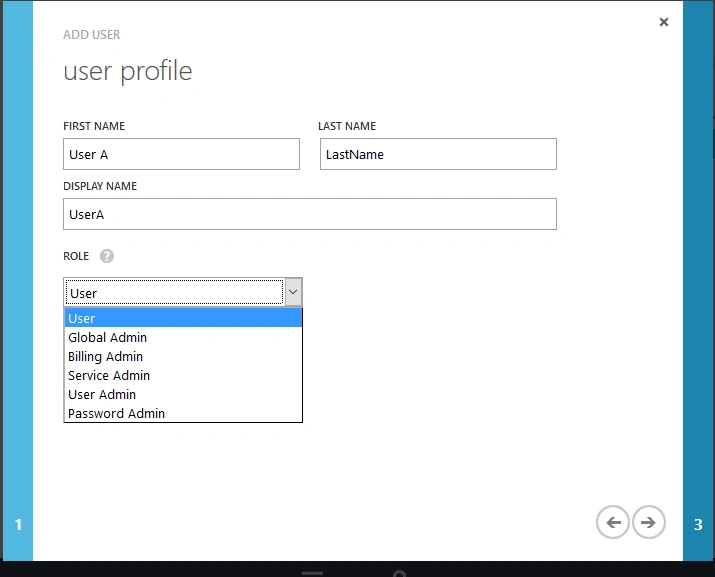This screenshot has width=715, height=577.
Task: Click the ROLE help question mark icon
Action: coord(107,256)
